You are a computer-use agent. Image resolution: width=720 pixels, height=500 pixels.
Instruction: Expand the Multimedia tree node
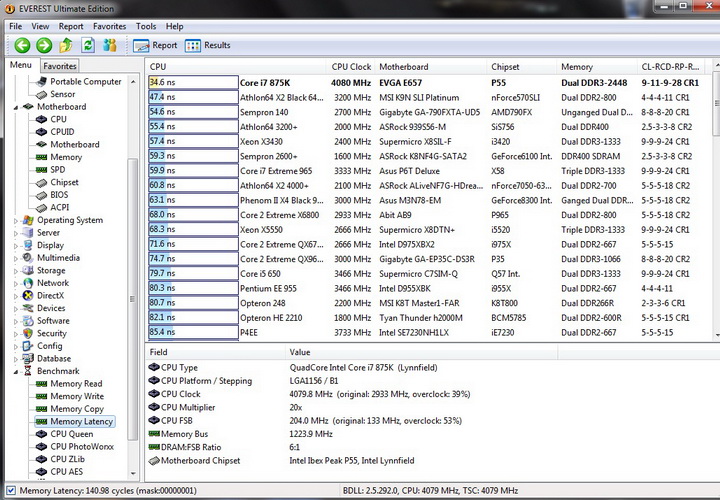[16, 258]
